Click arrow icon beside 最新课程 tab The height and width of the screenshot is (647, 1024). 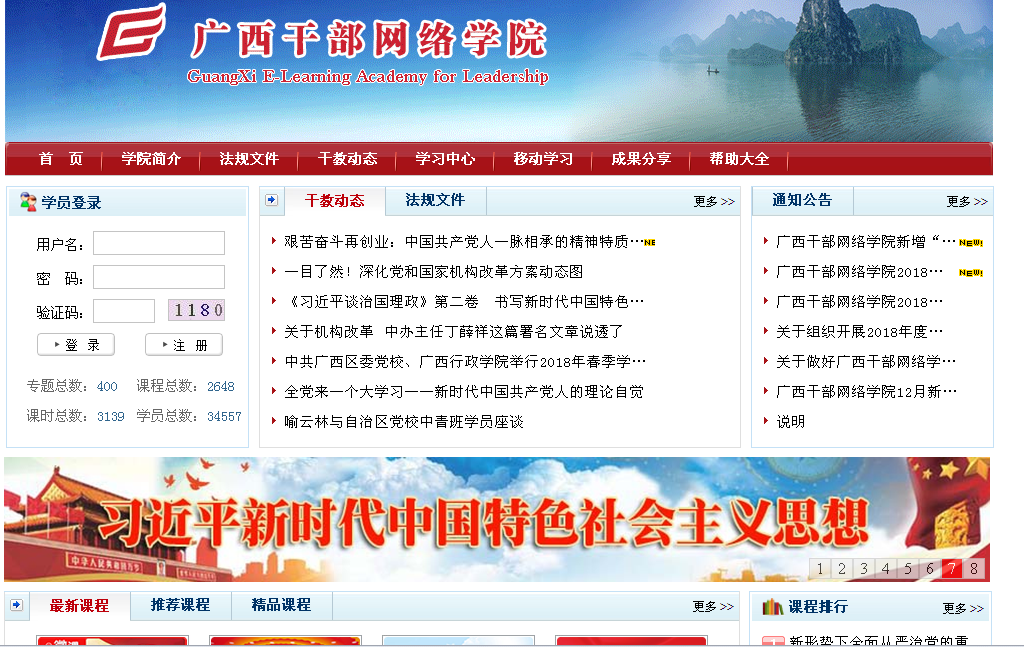pos(17,605)
